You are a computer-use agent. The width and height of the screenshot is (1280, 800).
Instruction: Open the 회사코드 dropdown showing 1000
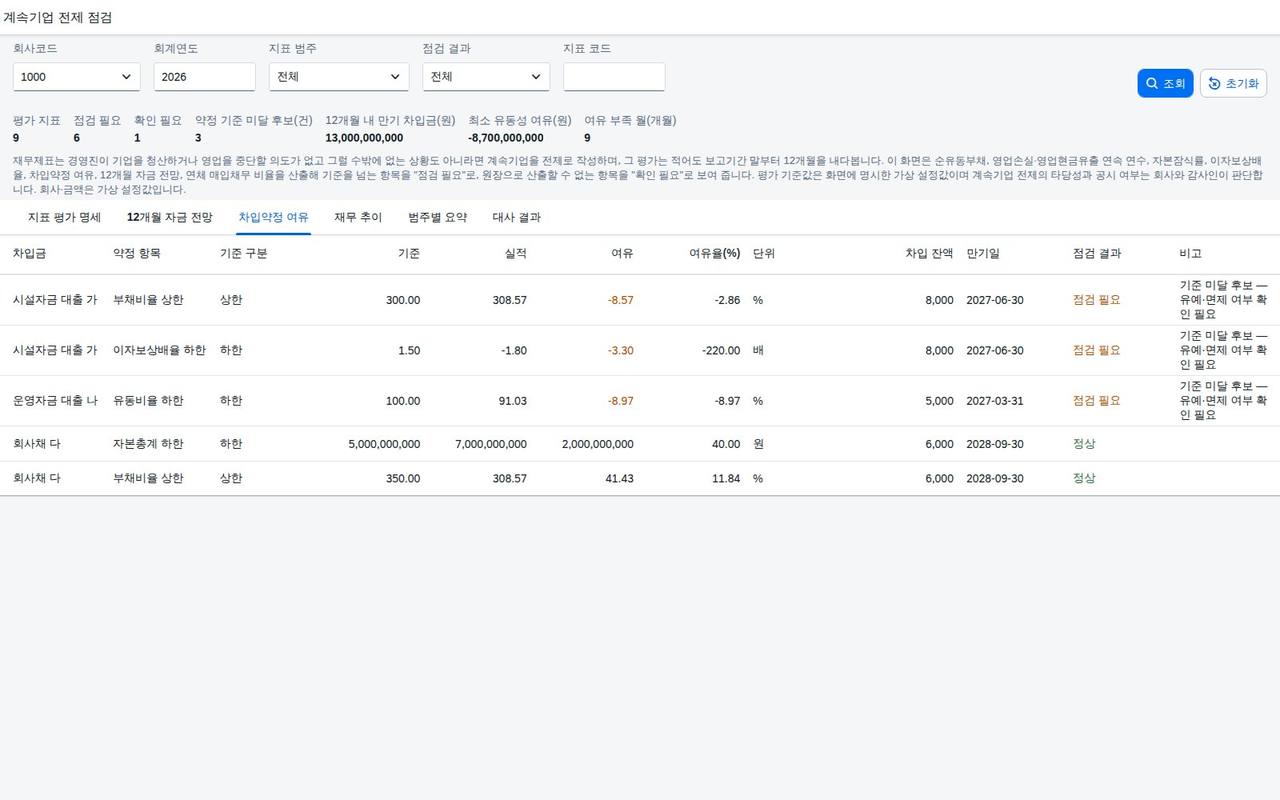coord(77,77)
